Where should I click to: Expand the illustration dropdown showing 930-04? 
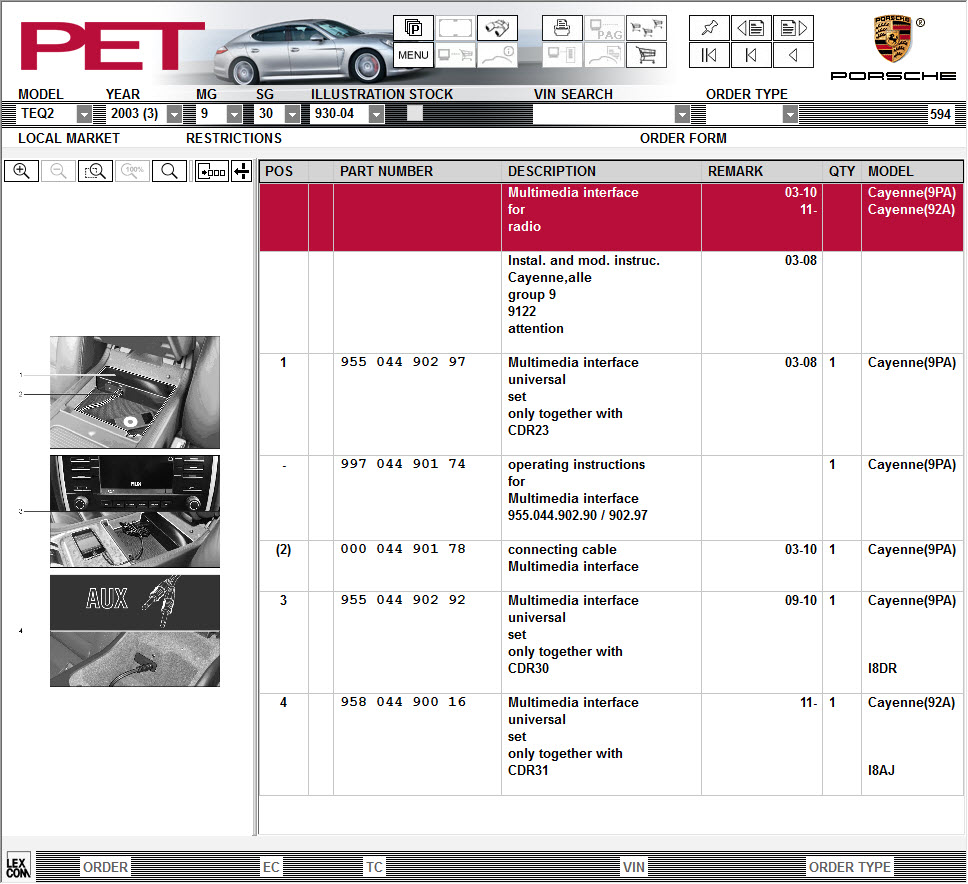pyautogui.click(x=376, y=114)
